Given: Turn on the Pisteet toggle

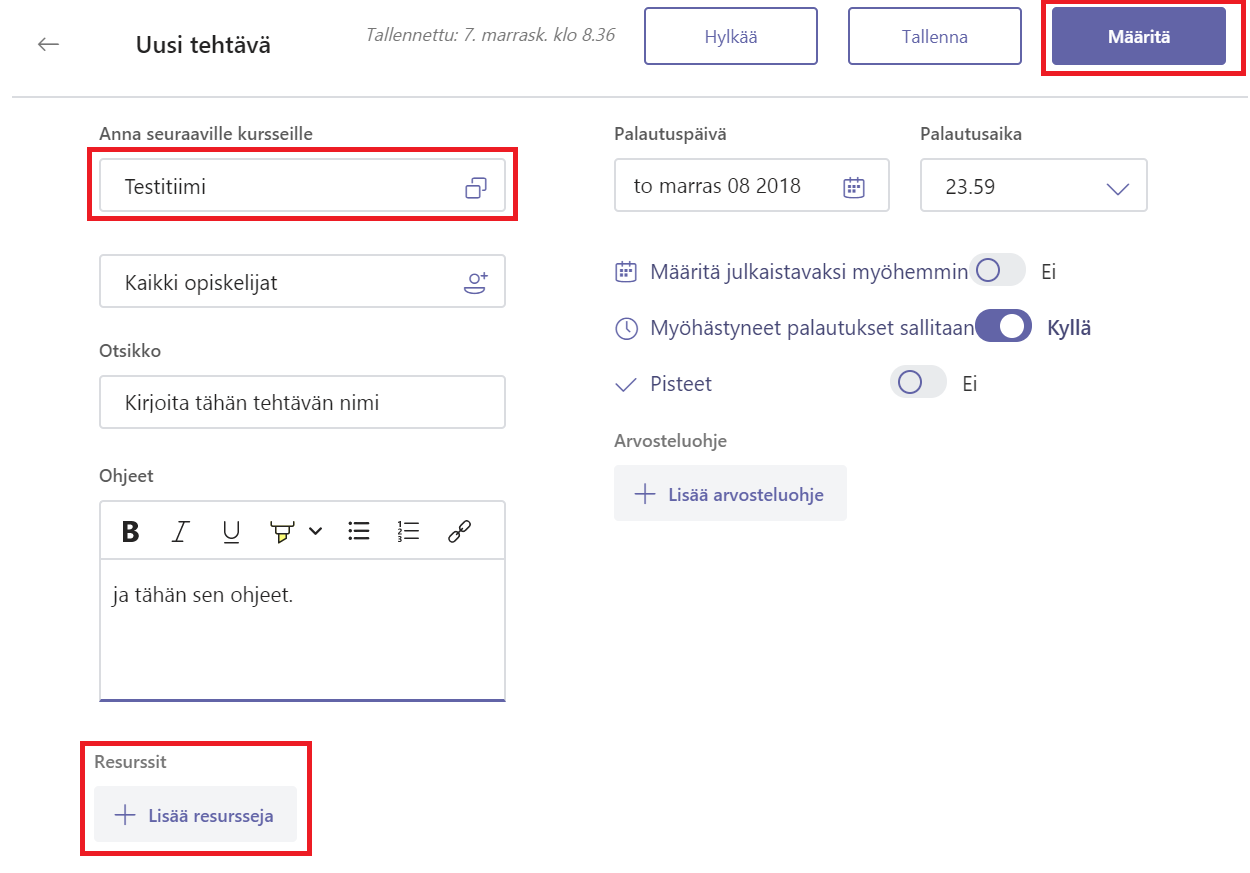Looking at the screenshot, I should coord(918,383).
